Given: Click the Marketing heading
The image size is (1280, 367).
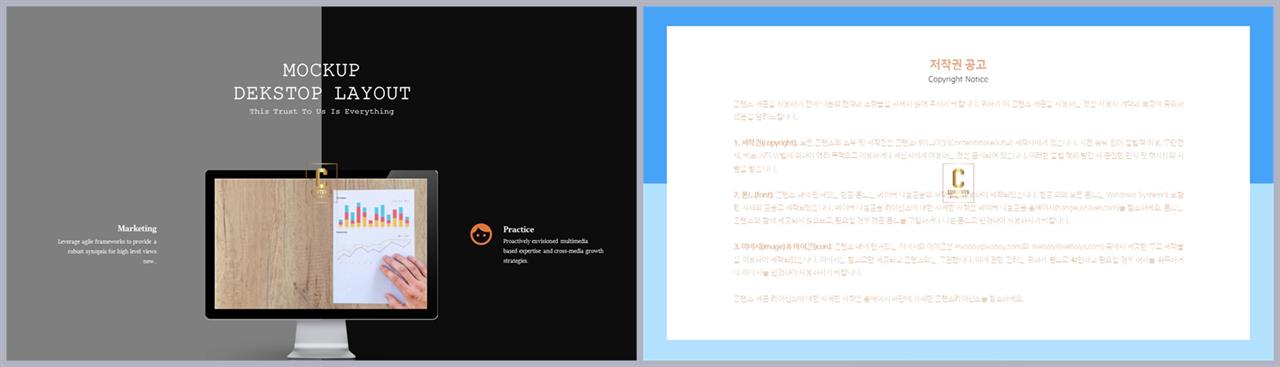Looking at the screenshot, I should 137,228.
